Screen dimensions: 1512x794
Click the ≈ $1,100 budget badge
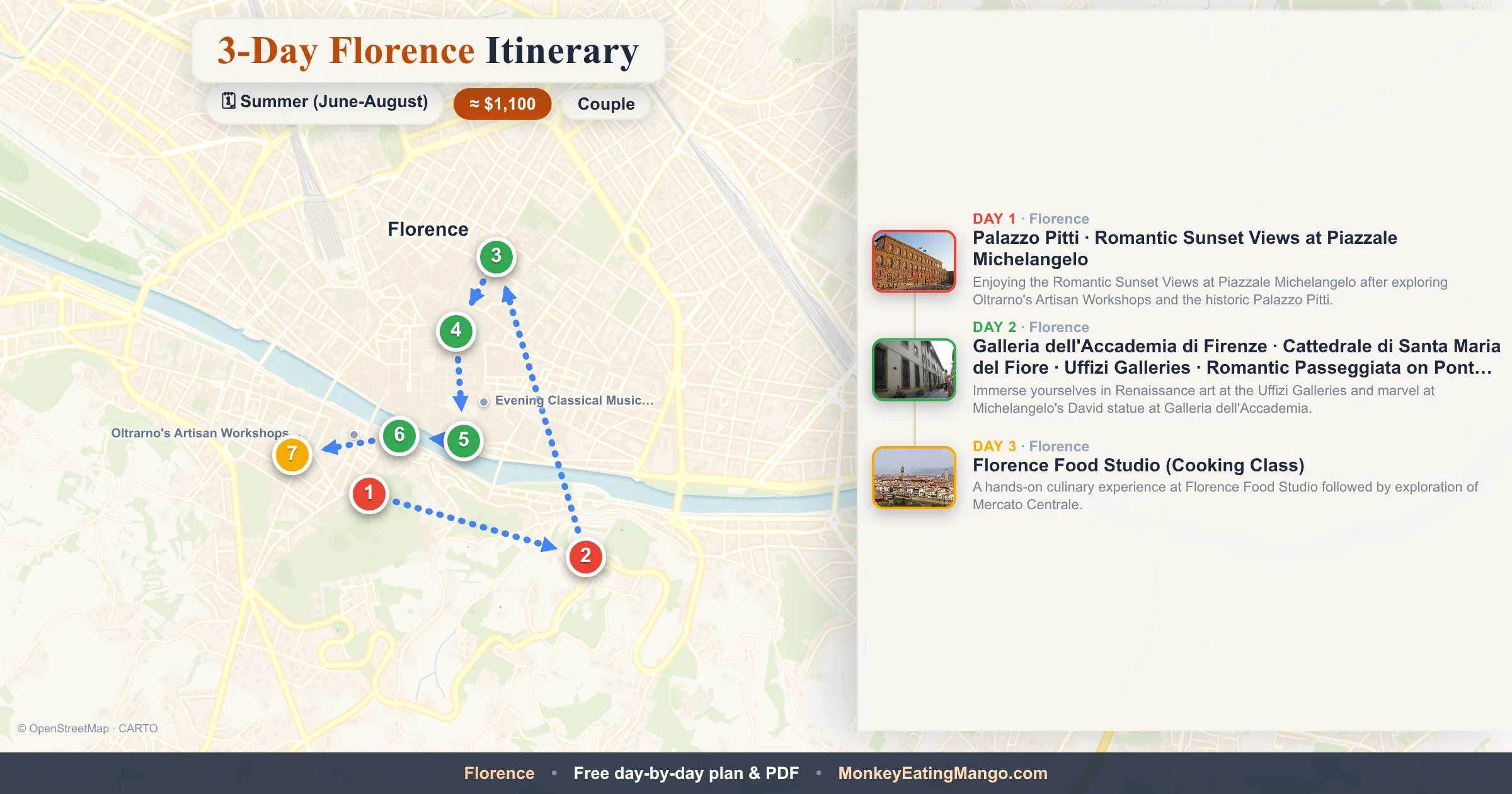point(502,104)
